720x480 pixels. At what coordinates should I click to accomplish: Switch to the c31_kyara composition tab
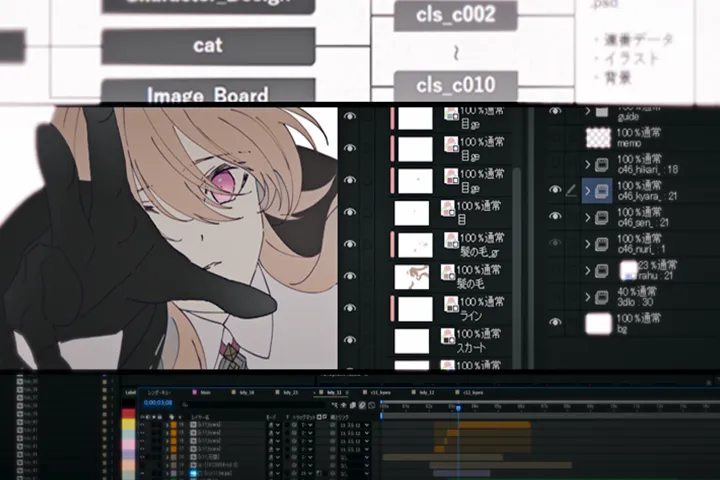(x=377, y=393)
